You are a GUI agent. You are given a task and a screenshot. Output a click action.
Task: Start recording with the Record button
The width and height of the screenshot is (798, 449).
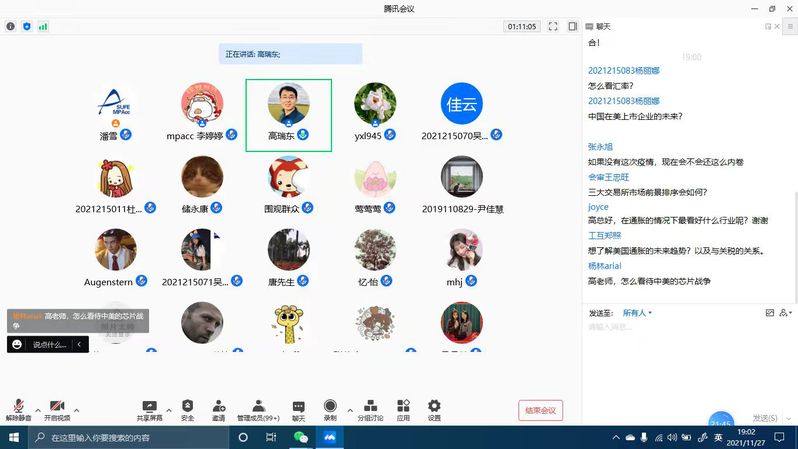[330, 407]
